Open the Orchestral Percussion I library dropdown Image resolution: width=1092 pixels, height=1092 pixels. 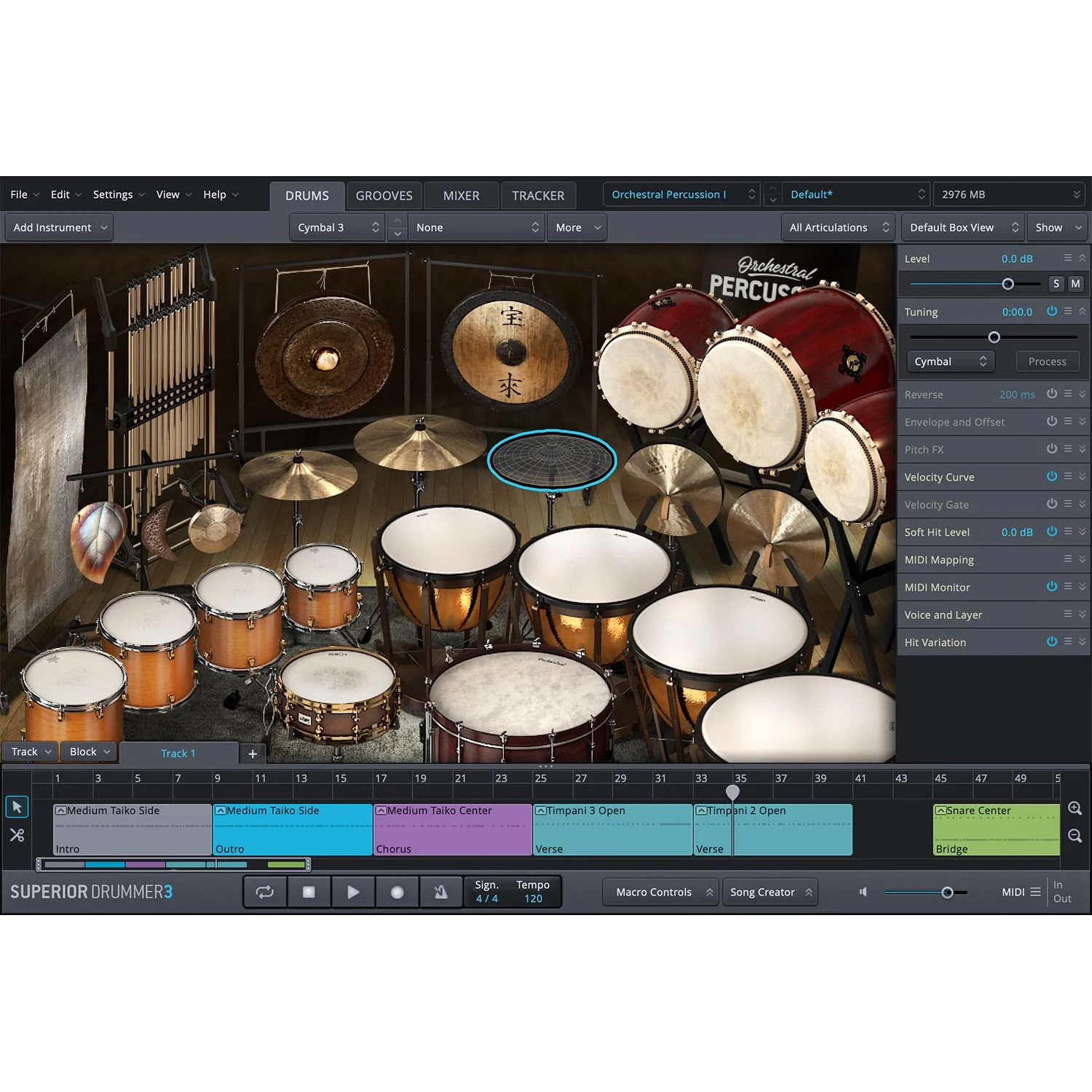click(x=682, y=194)
